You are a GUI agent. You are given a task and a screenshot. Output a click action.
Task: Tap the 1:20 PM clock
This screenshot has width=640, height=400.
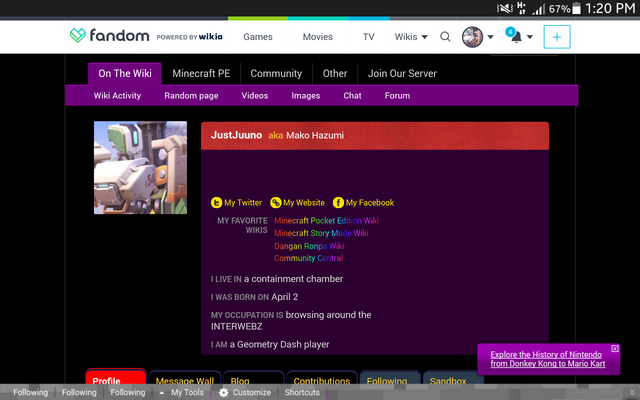click(x=610, y=8)
